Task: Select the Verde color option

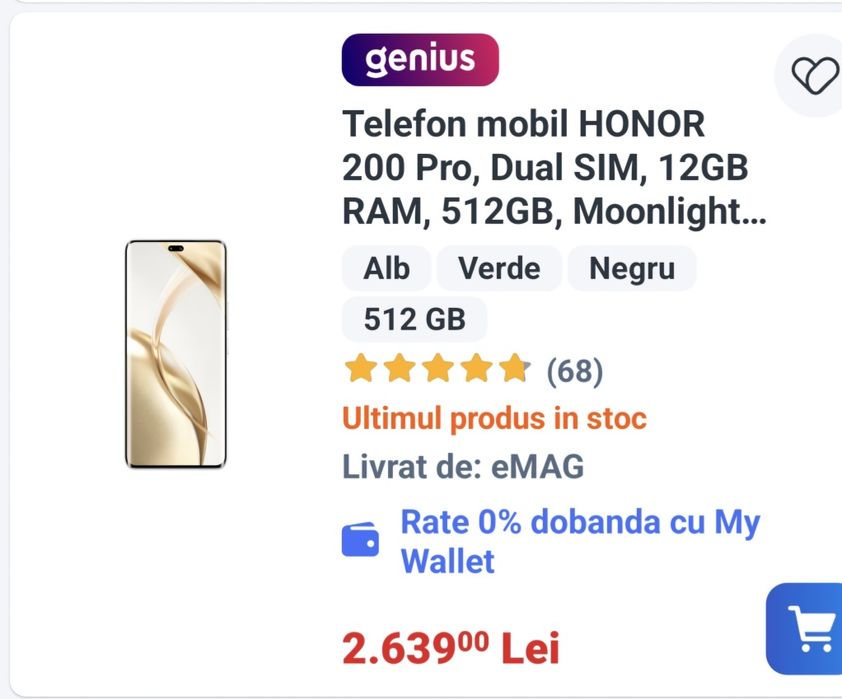Action: 499,269
